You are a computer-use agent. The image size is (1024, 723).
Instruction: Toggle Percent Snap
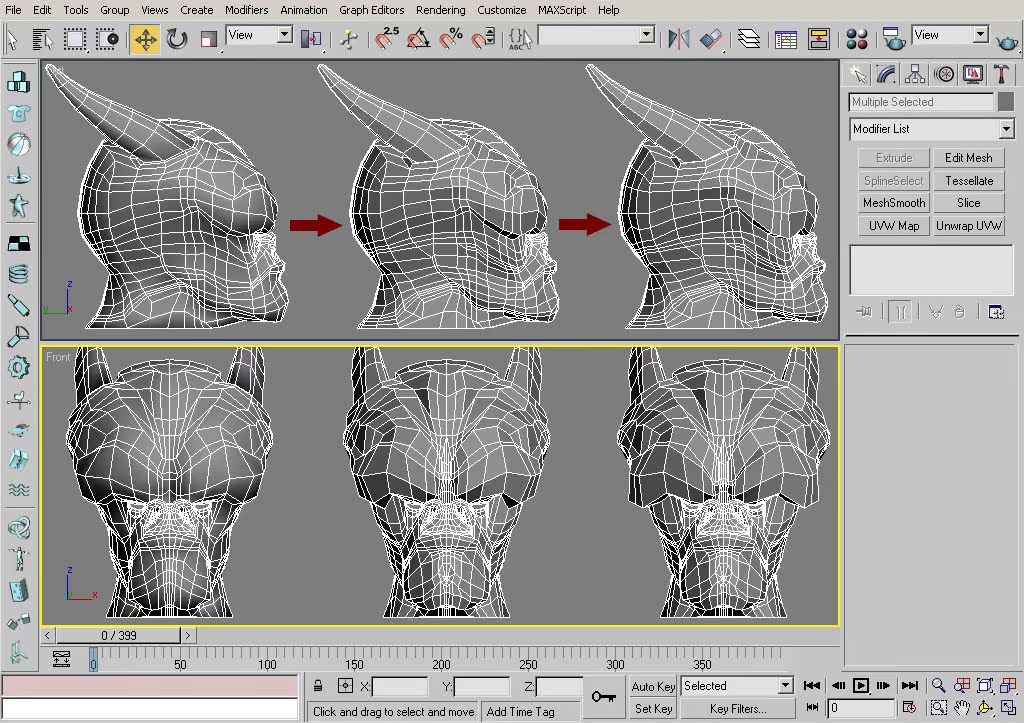[451, 39]
